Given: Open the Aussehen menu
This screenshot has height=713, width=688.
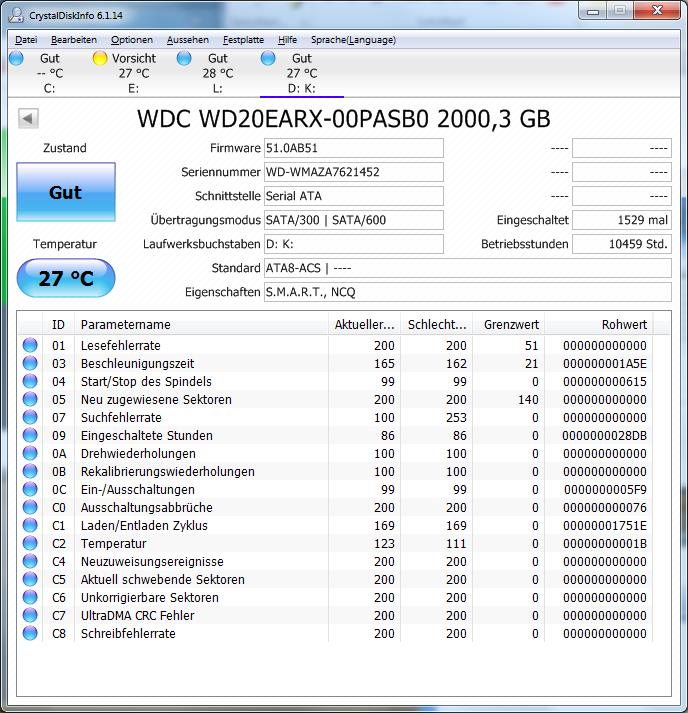Looking at the screenshot, I should click(x=187, y=40).
